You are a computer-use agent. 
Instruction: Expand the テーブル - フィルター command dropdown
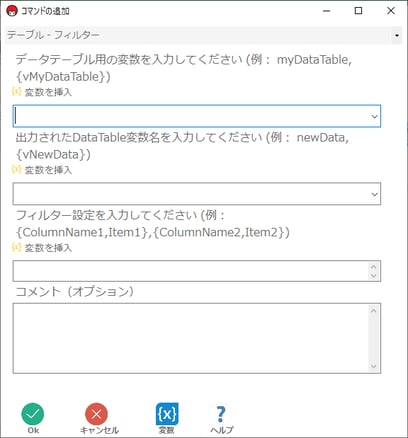(x=397, y=35)
